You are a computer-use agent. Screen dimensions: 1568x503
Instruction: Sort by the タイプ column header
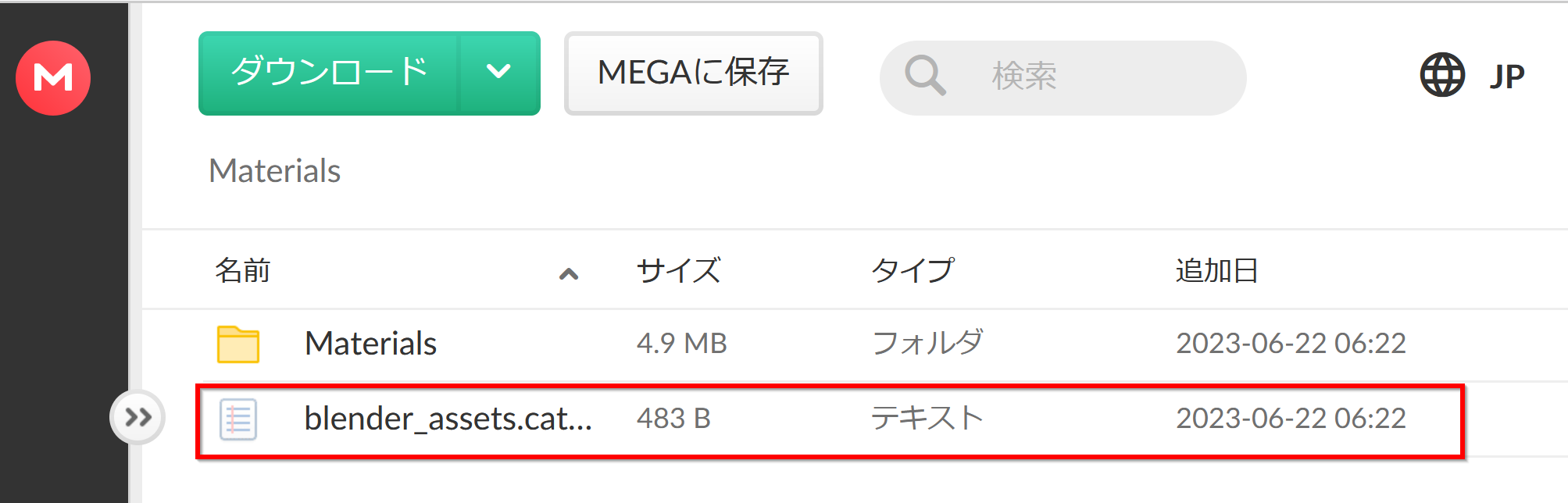(913, 270)
